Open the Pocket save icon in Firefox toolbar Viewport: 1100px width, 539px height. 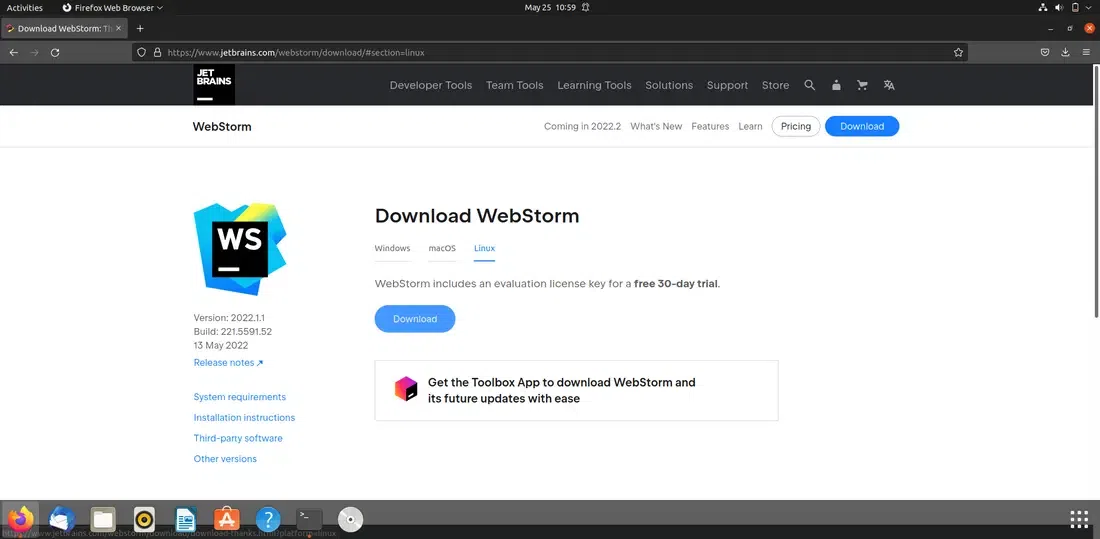1045,53
